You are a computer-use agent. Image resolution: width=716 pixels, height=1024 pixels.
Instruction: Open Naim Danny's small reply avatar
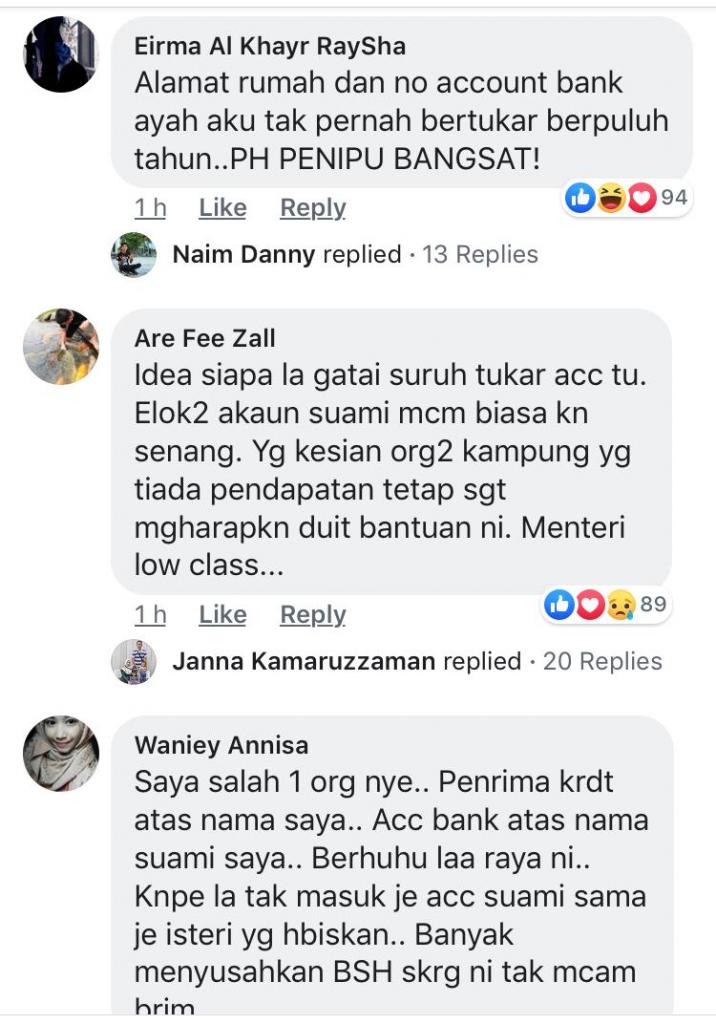point(133,255)
